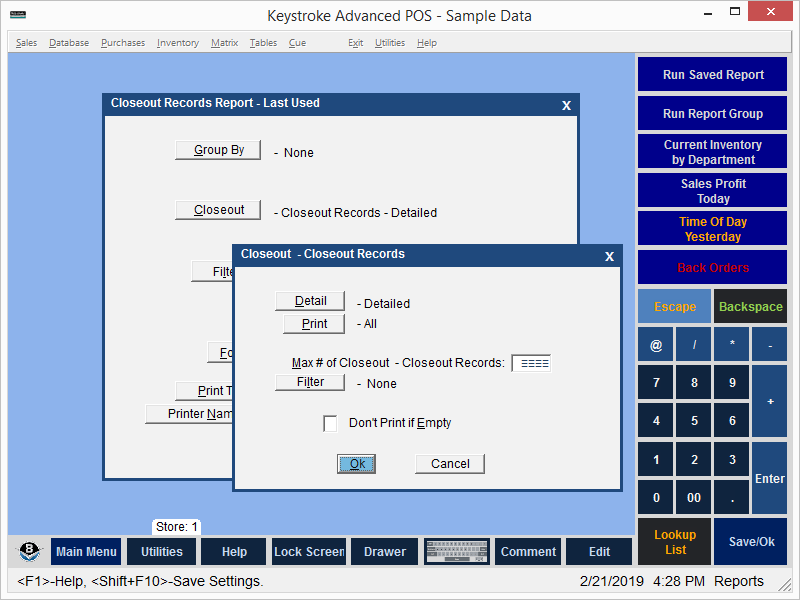The height and width of the screenshot is (600, 800).
Task: Click the Max # of Closeout input field
Action: point(531,363)
